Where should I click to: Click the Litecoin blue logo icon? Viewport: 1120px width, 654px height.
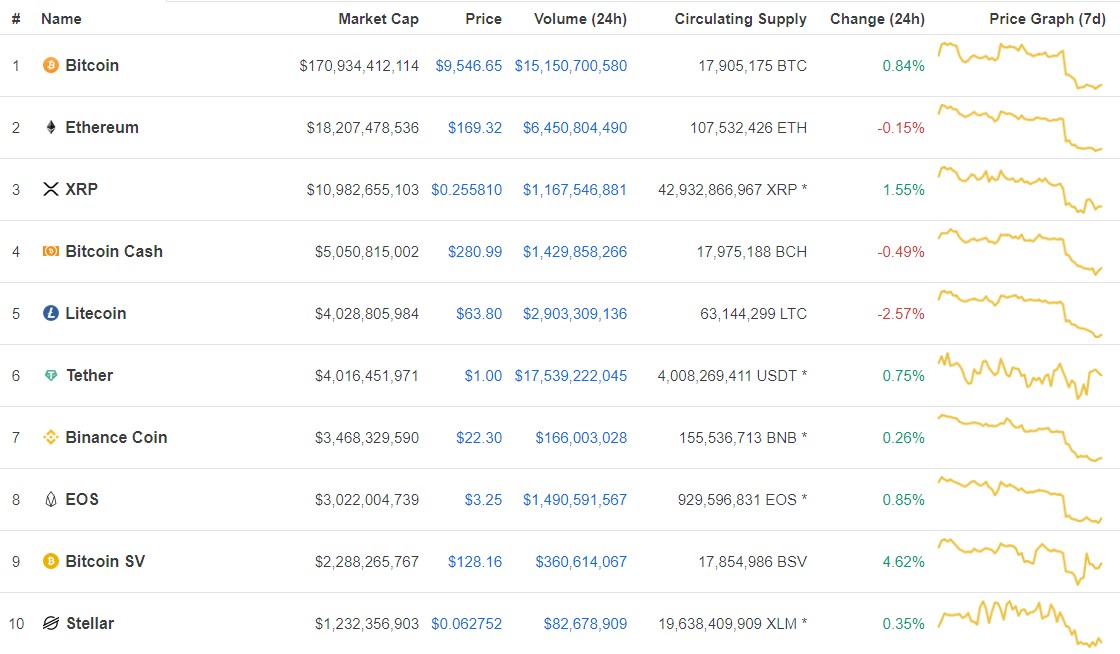point(50,313)
